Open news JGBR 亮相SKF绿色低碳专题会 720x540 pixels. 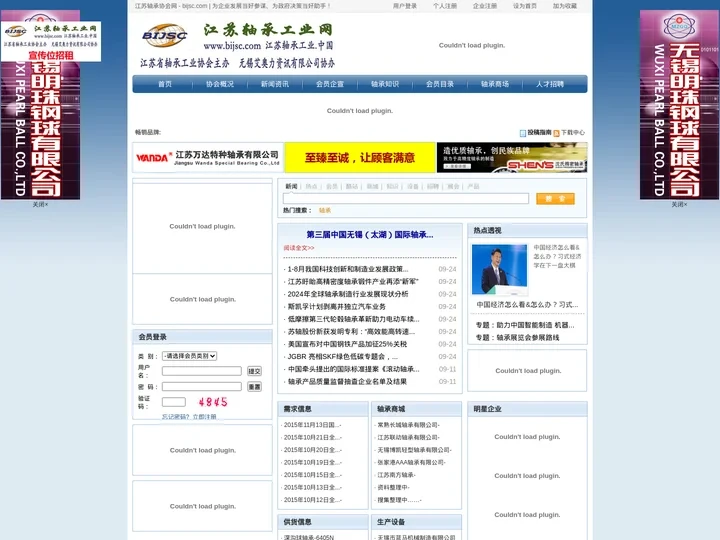click(343, 356)
